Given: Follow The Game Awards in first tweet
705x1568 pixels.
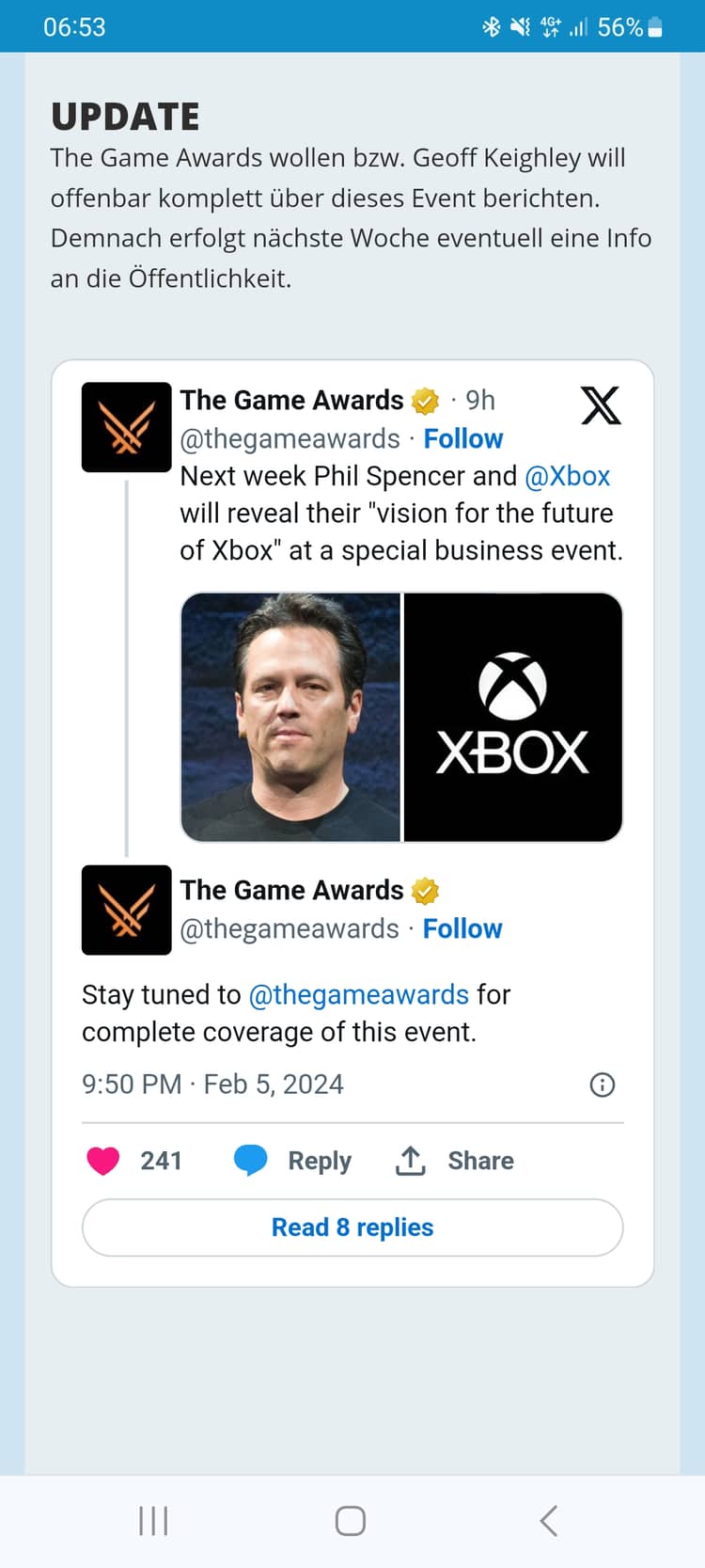Looking at the screenshot, I should tap(463, 438).
